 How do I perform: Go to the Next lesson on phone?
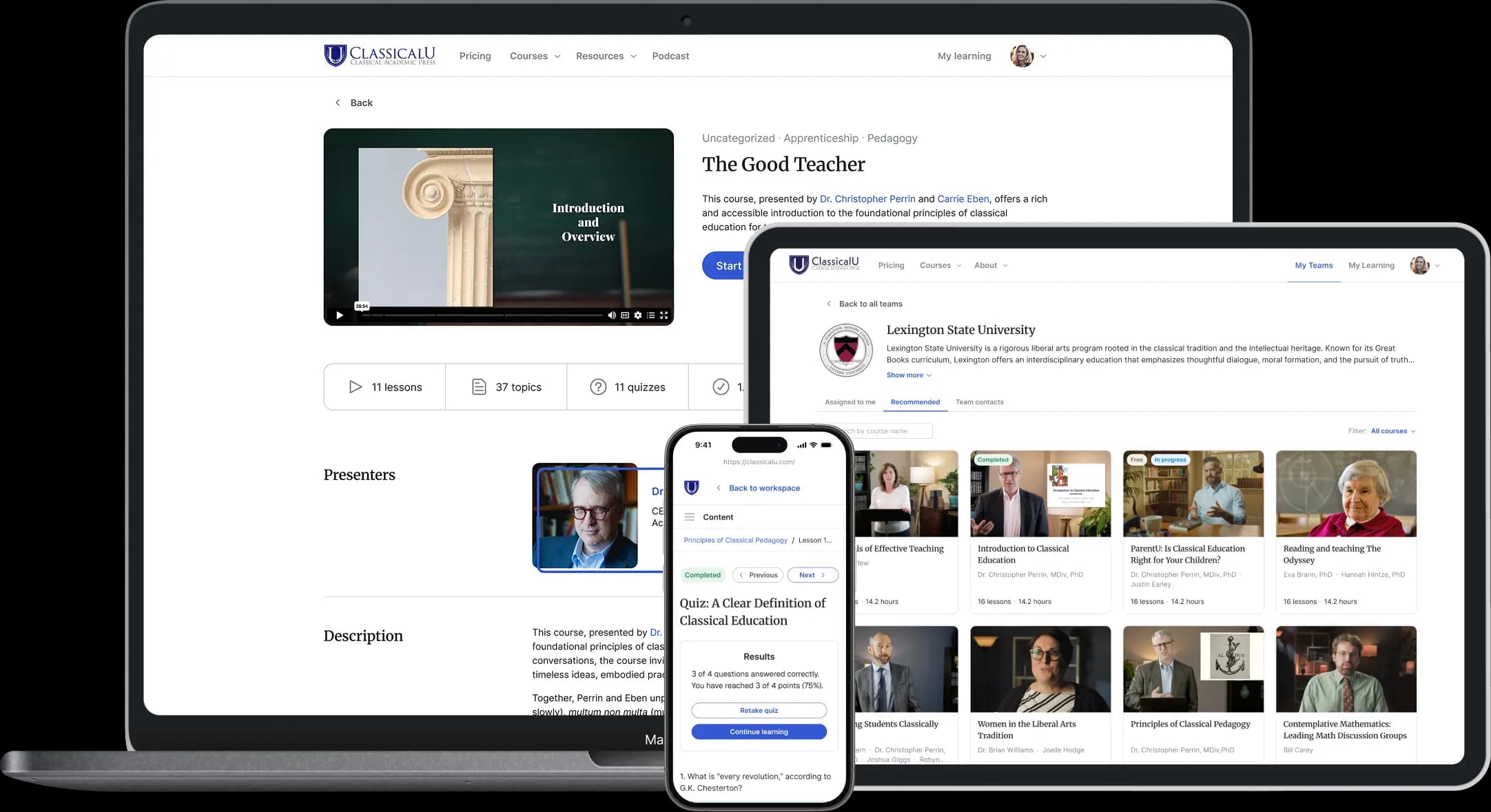[813, 575]
